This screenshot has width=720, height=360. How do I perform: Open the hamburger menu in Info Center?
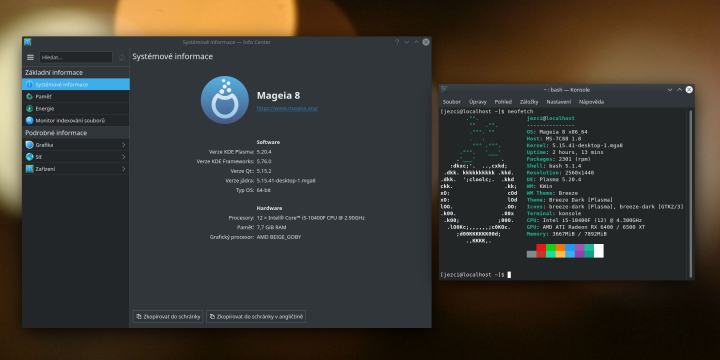point(30,57)
